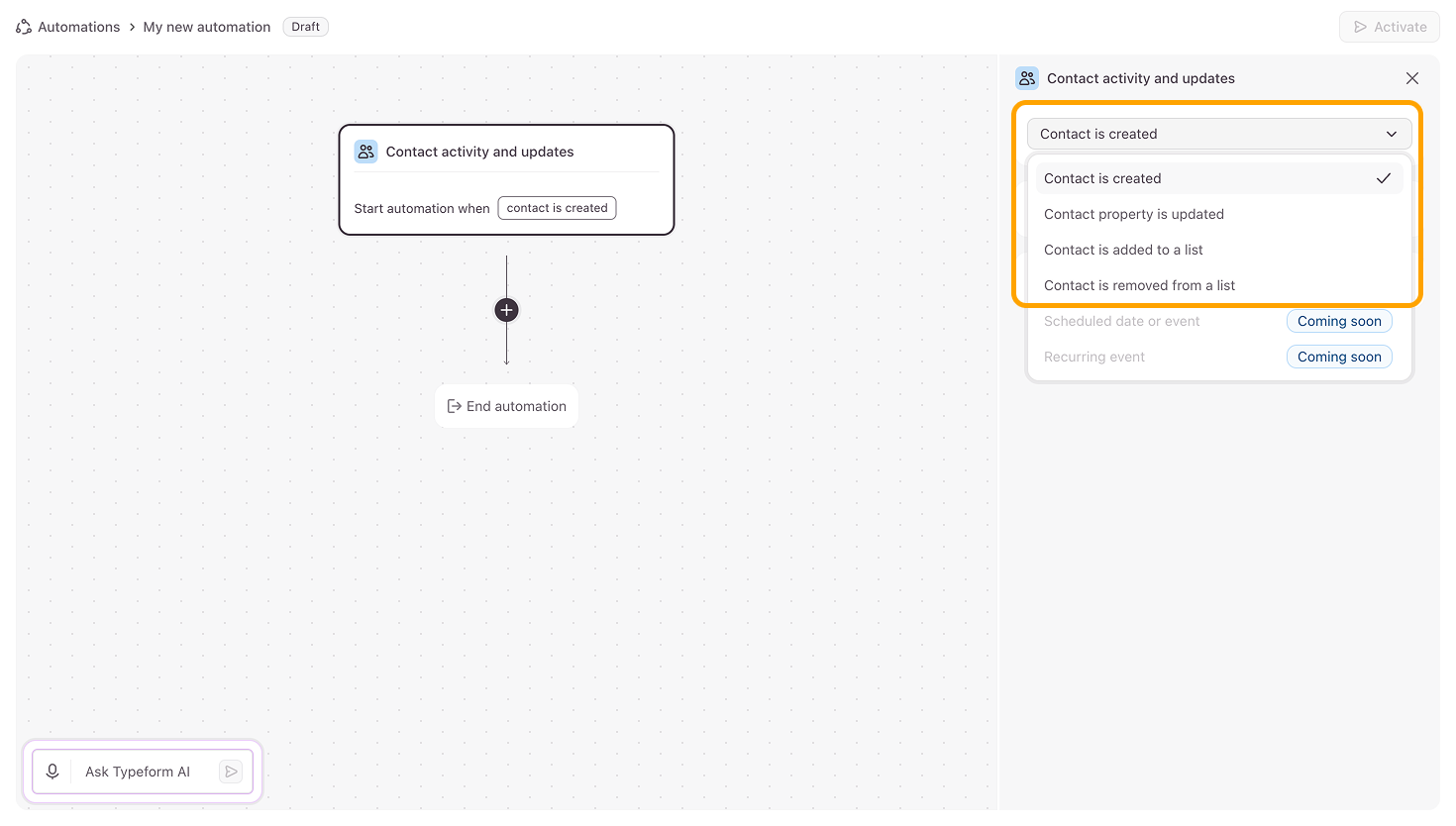Click the plus add-step button
Viewport: 1456px width, 826px height.
506,310
